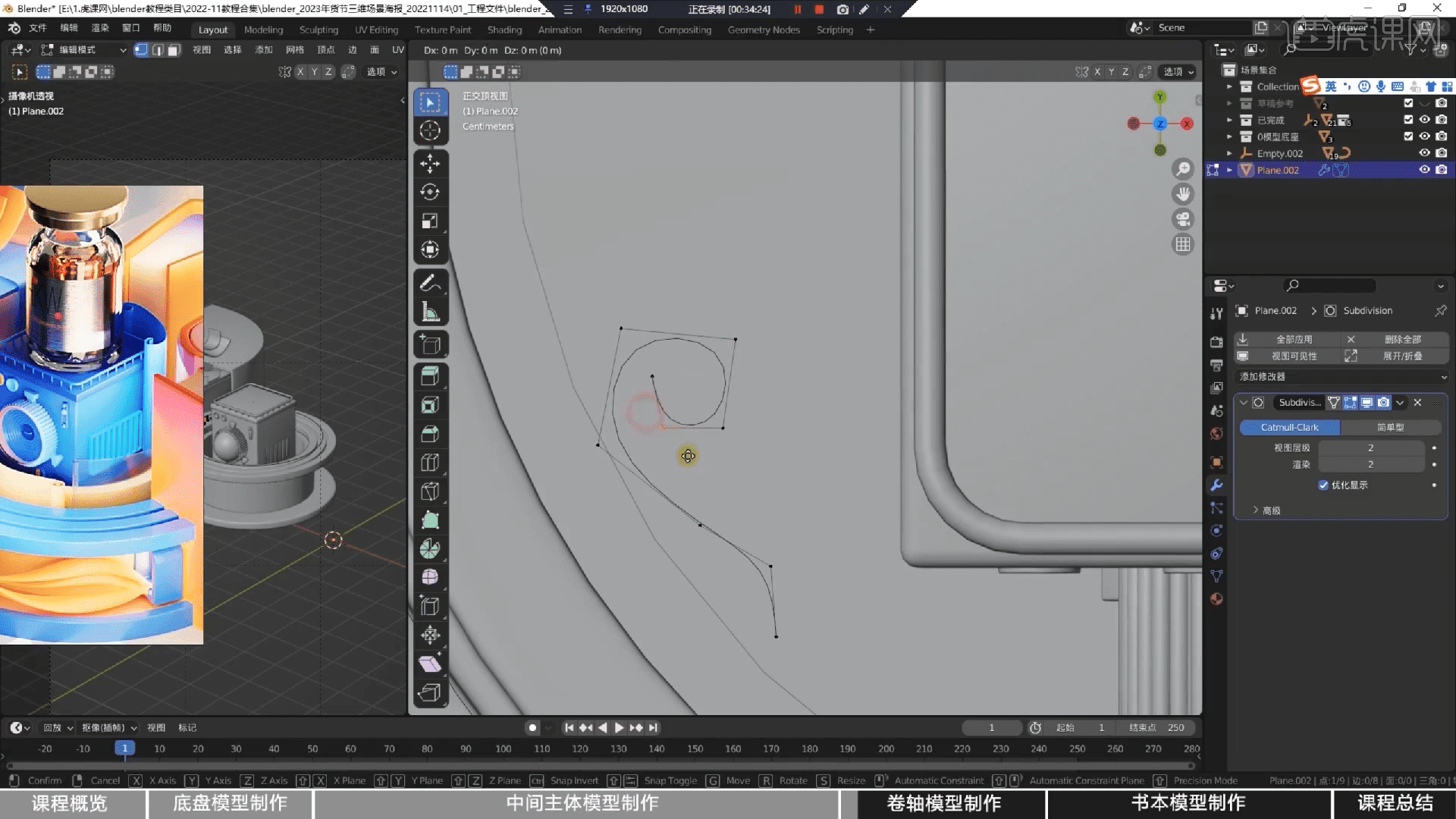Screen dimensions: 1456x819
Task: Open the 抠像(插帧) keying dropdown
Action: [x=108, y=728]
